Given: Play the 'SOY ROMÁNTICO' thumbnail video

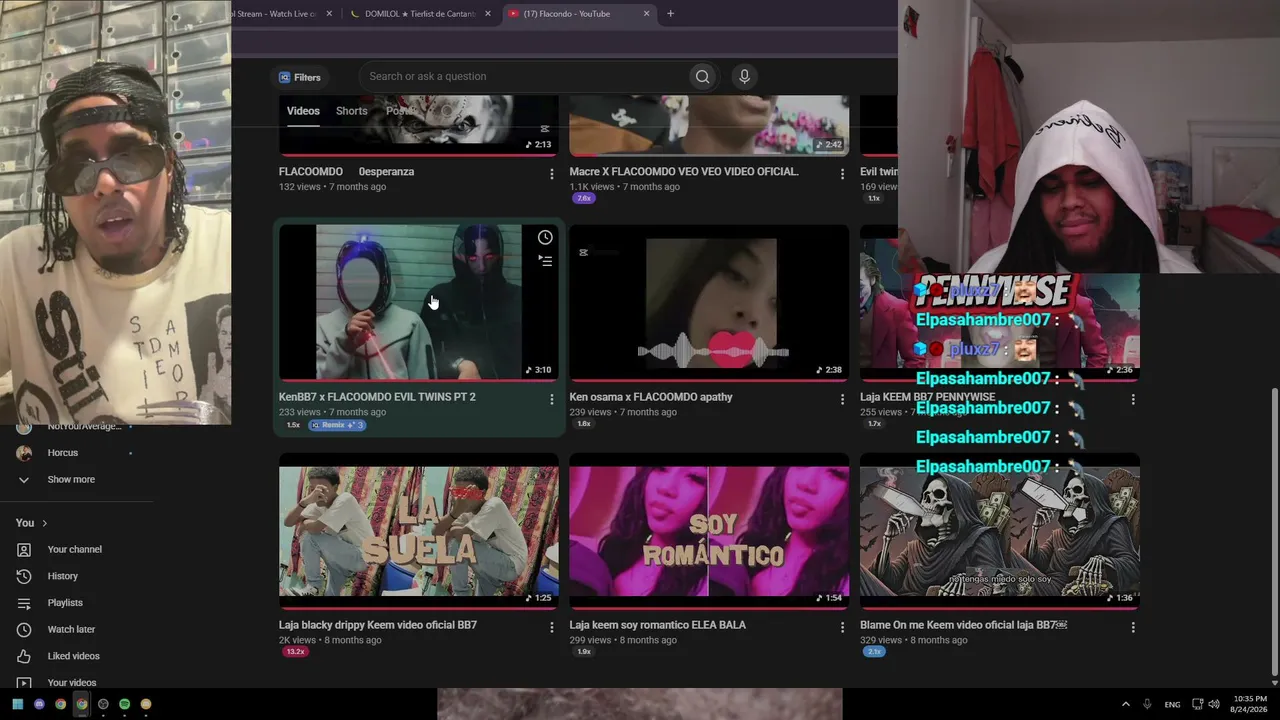Looking at the screenshot, I should [x=709, y=530].
